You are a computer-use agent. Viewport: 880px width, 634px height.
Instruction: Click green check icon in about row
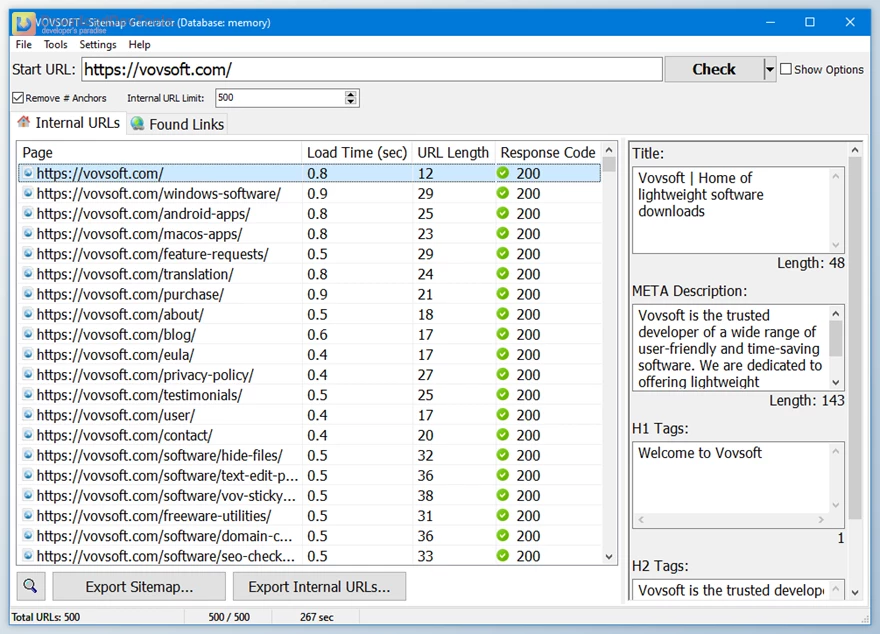[x=503, y=314]
